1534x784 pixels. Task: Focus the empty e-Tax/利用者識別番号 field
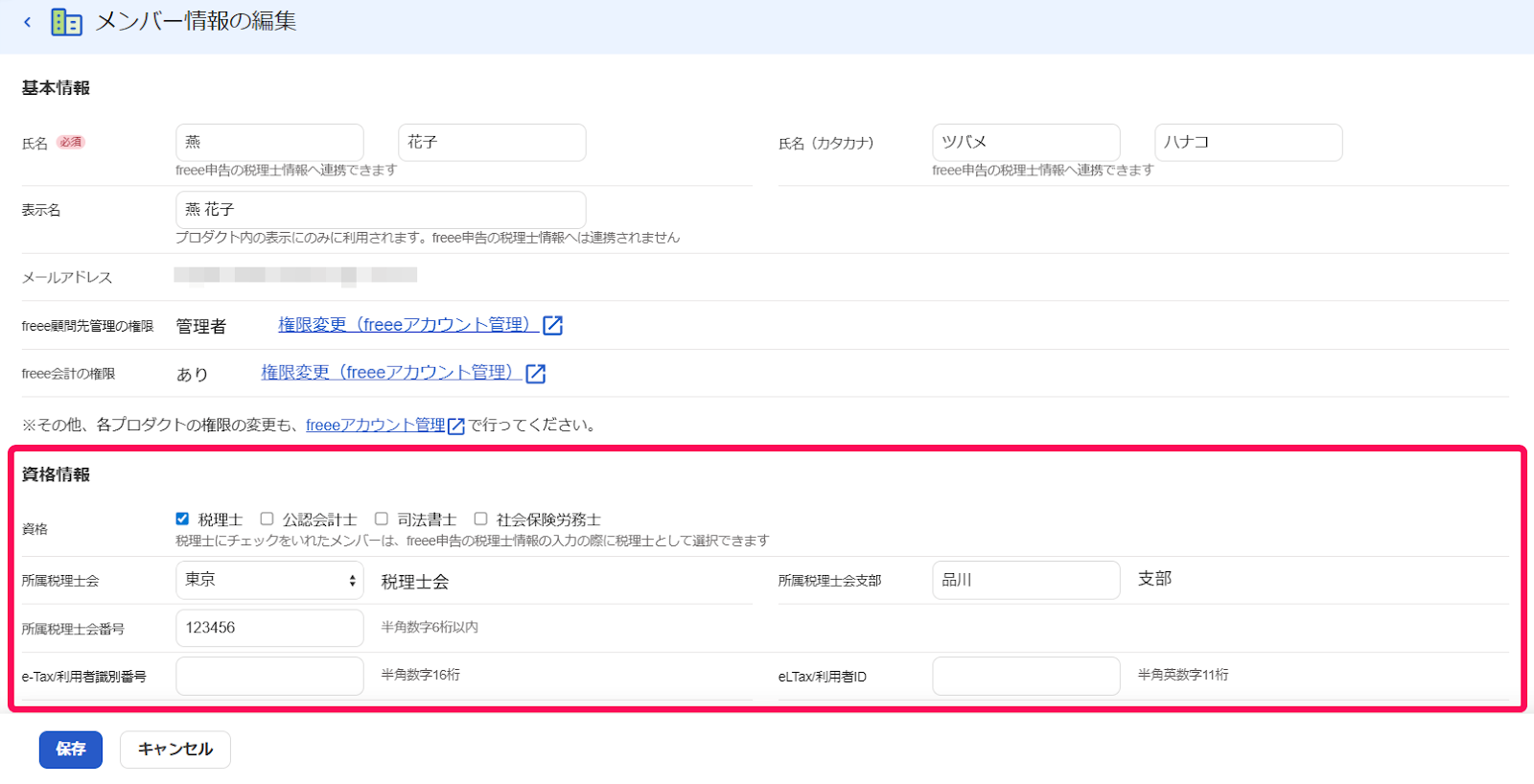pos(269,676)
